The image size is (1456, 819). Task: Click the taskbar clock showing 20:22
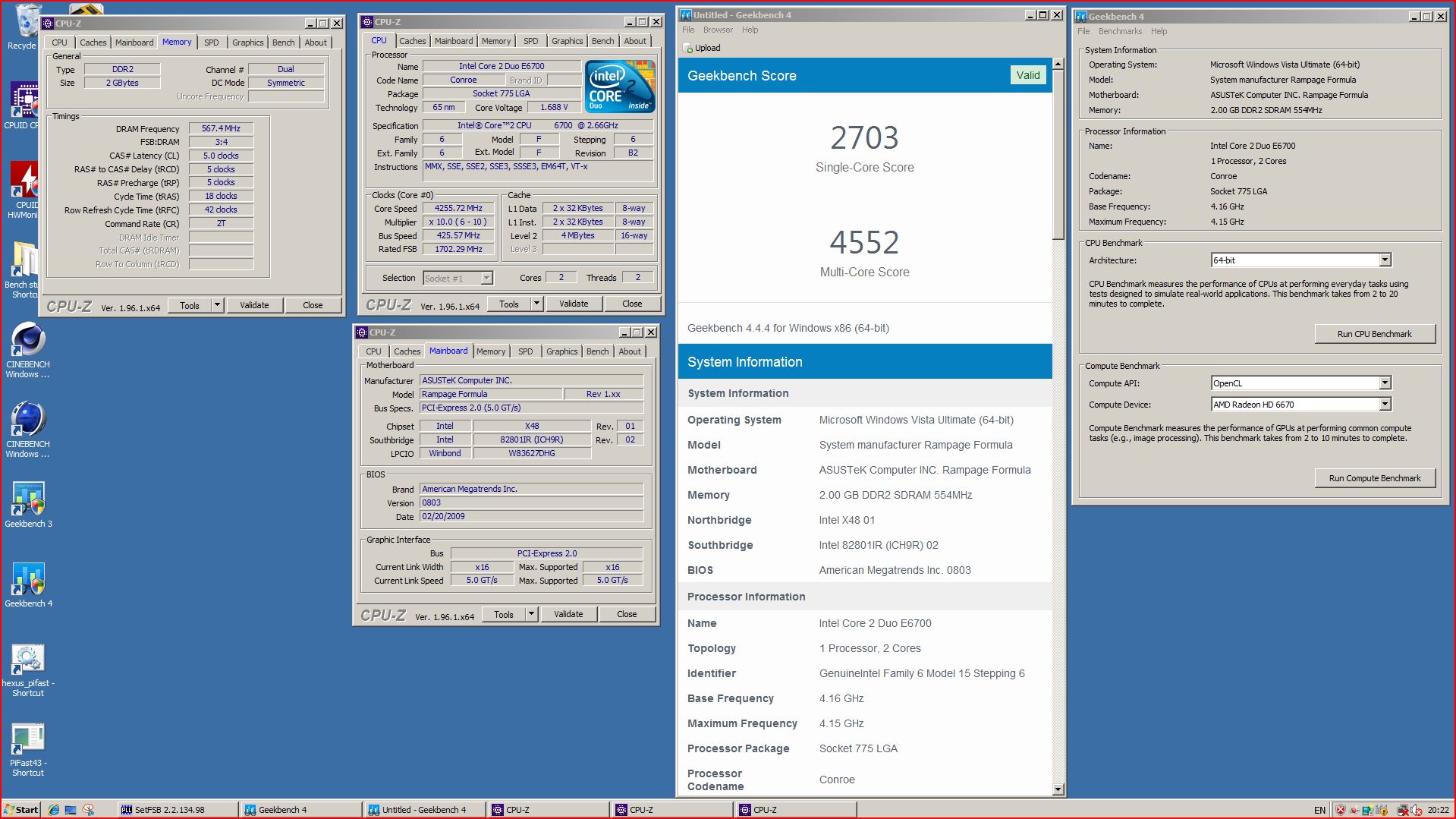coord(1438,810)
